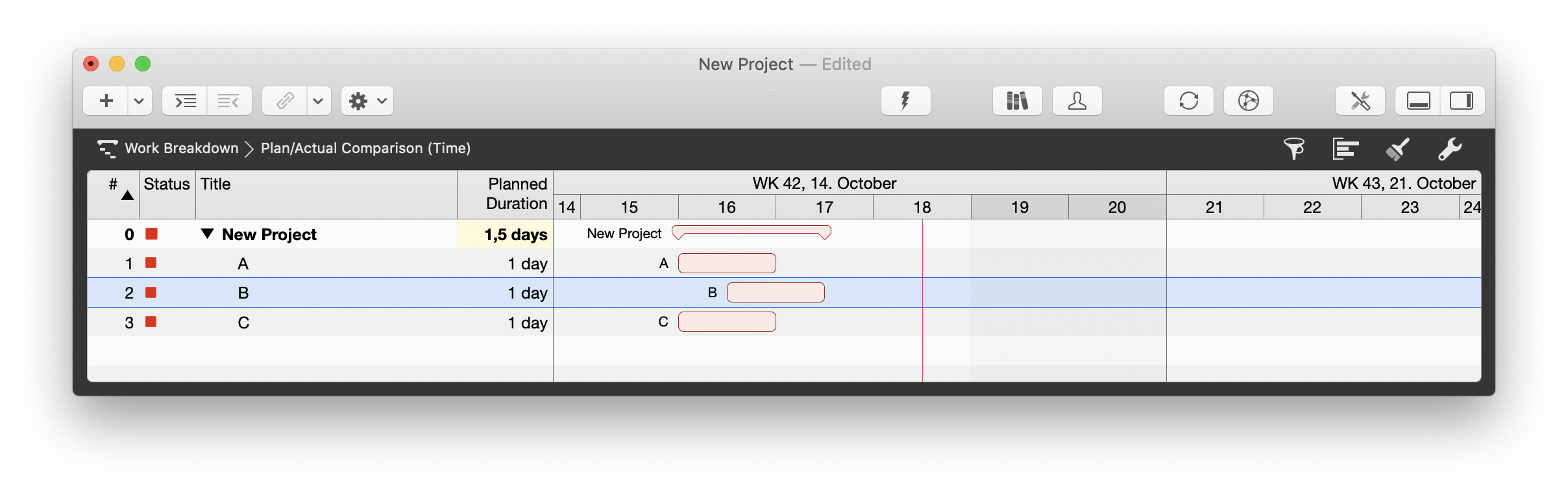Open the Work Breakdown breadcrumb menu
Viewport: 1568px width, 492px height.
182,148
